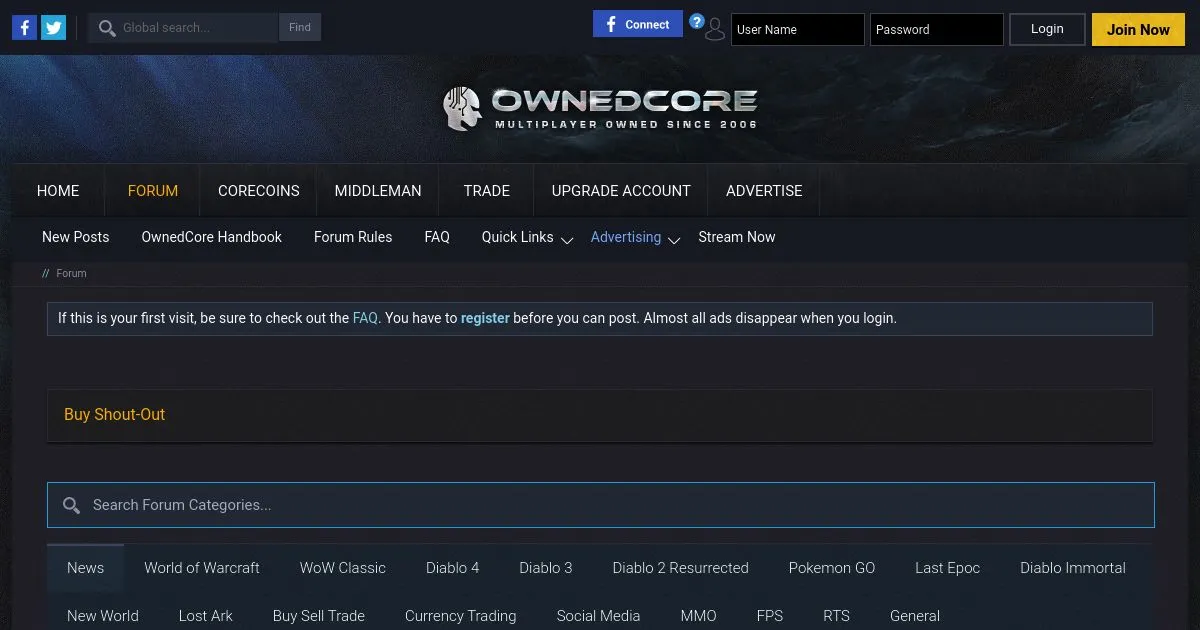
Task: Click the Login button
Action: [x=1047, y=29]
